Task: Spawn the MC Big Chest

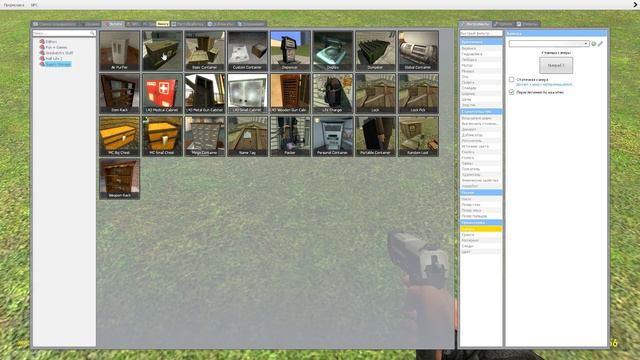Action: click(120, 136)
